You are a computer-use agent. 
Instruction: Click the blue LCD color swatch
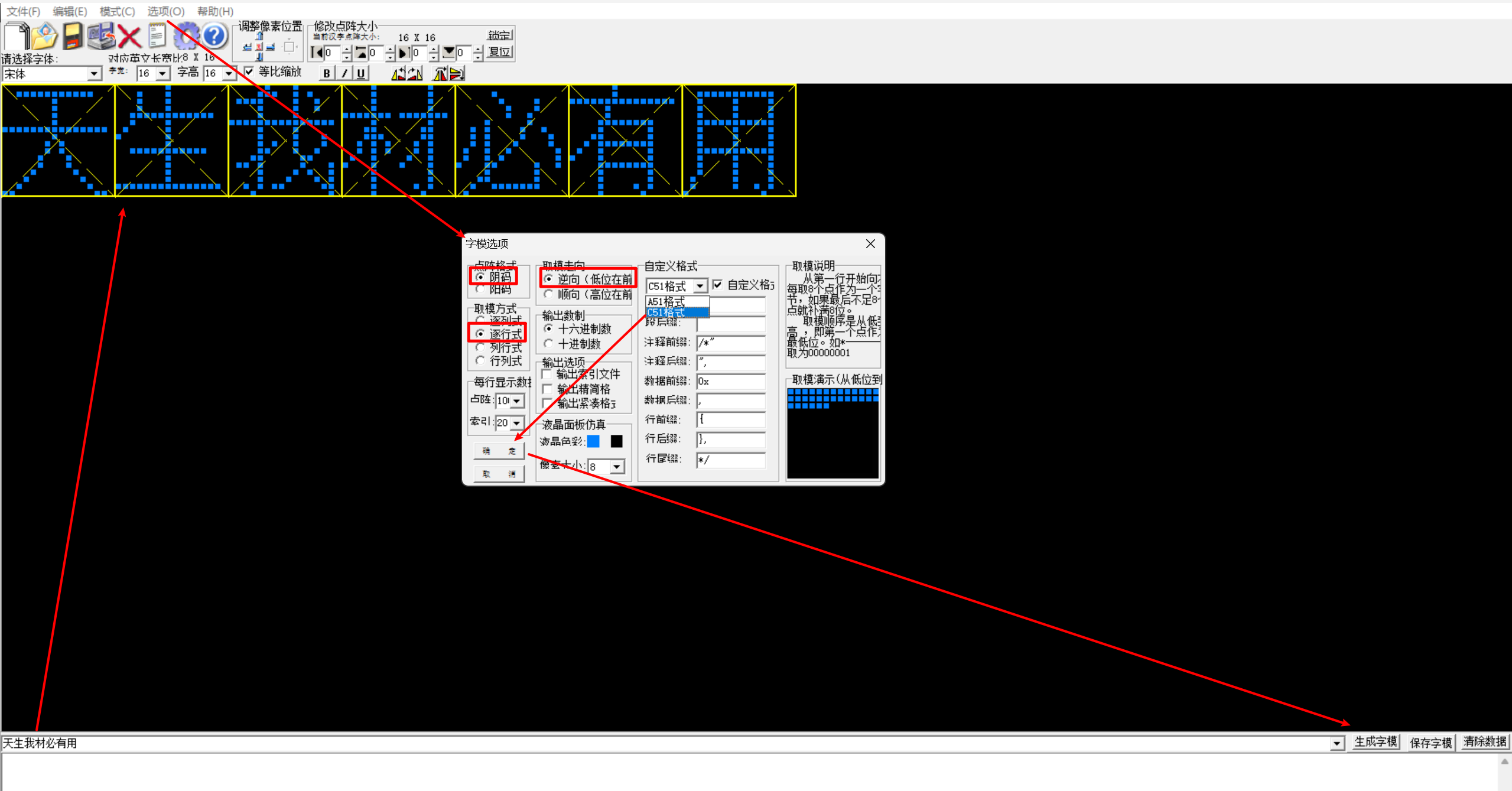(593, 441)
